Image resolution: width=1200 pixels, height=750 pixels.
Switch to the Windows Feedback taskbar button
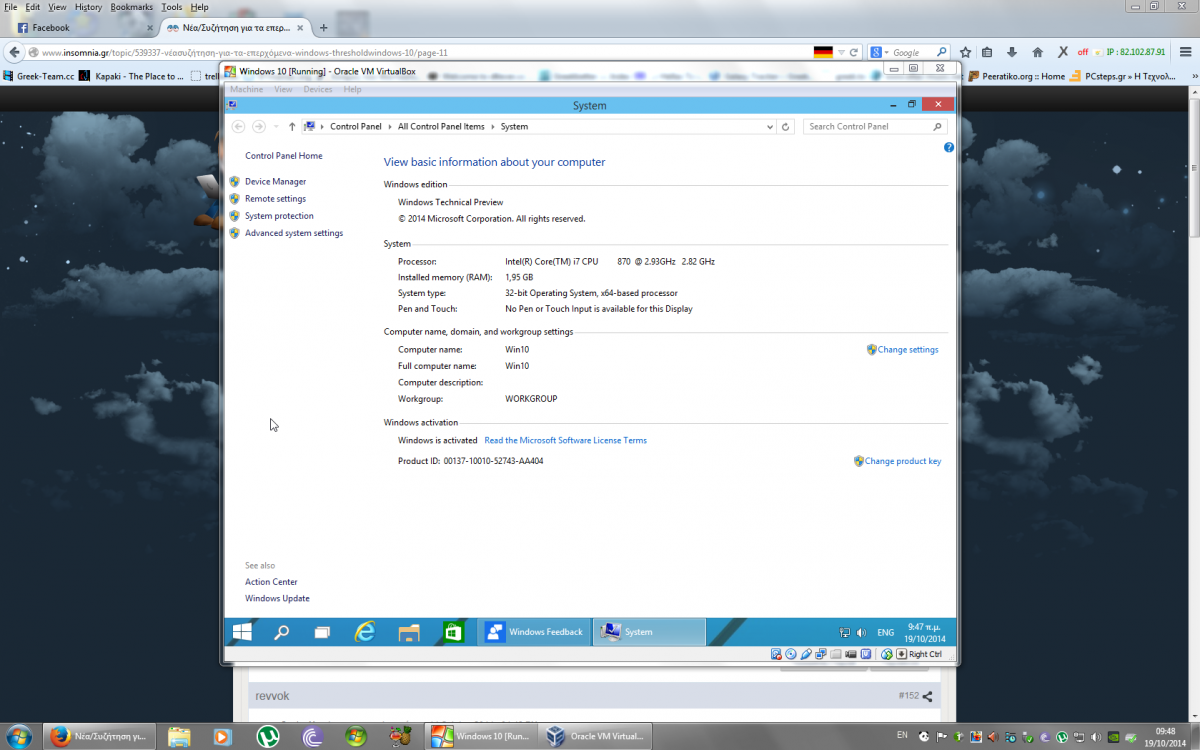(534, 632)
